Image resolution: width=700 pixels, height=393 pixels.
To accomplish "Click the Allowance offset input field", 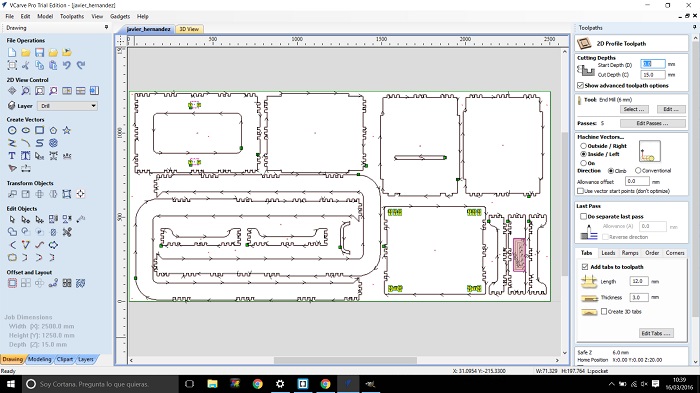I will pyautogui.click(x=637, y=181).
